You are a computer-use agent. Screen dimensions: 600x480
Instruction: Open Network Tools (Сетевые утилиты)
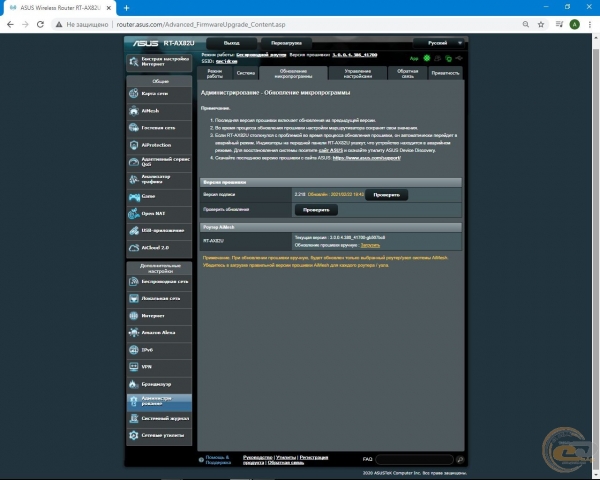coord(159,436)
